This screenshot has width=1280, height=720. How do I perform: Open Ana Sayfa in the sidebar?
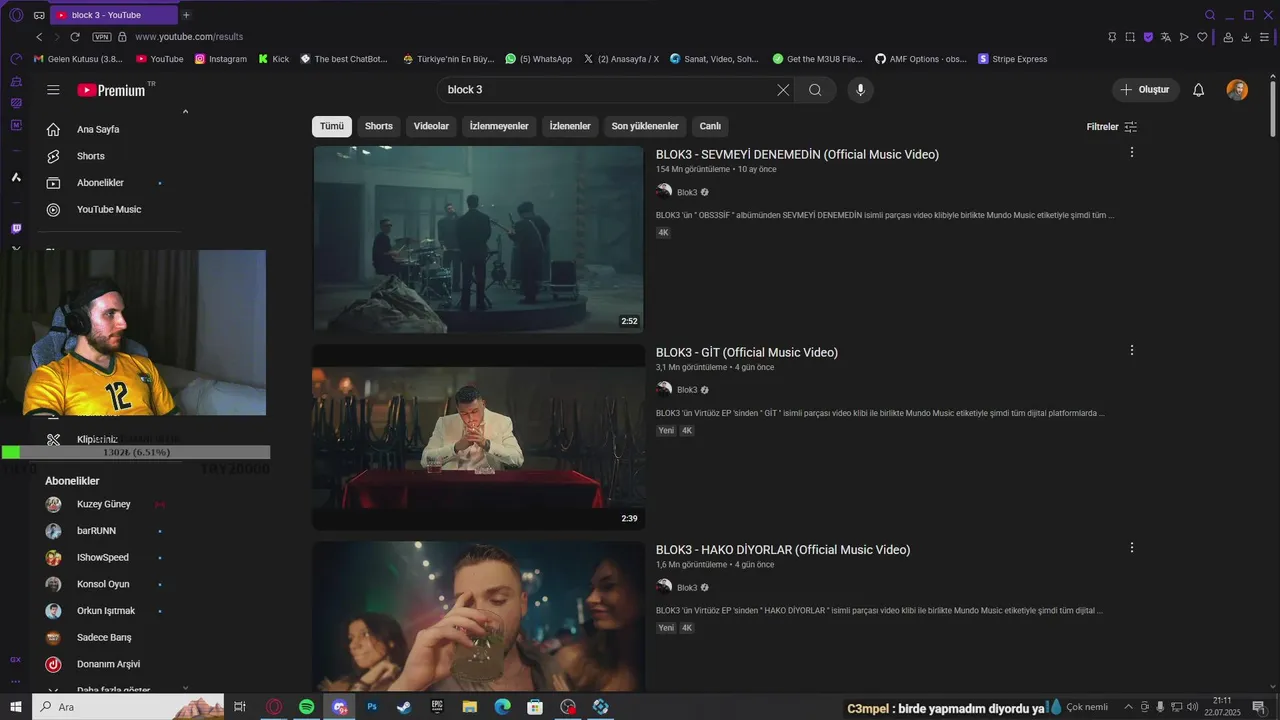98,129
